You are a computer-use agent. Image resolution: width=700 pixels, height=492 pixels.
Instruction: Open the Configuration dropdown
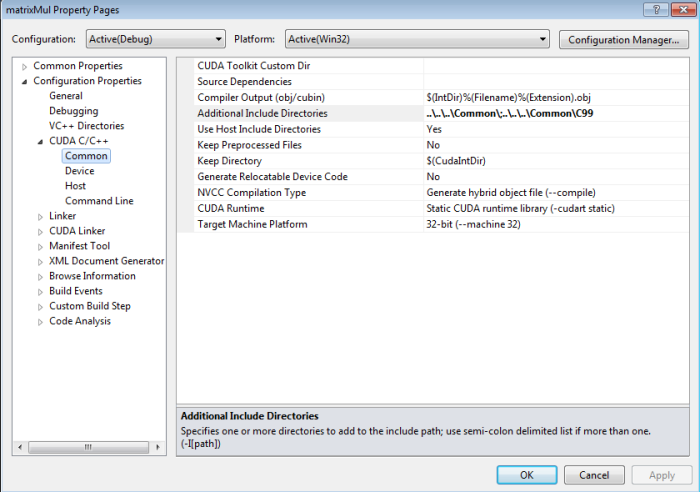[x=152, y=40]
